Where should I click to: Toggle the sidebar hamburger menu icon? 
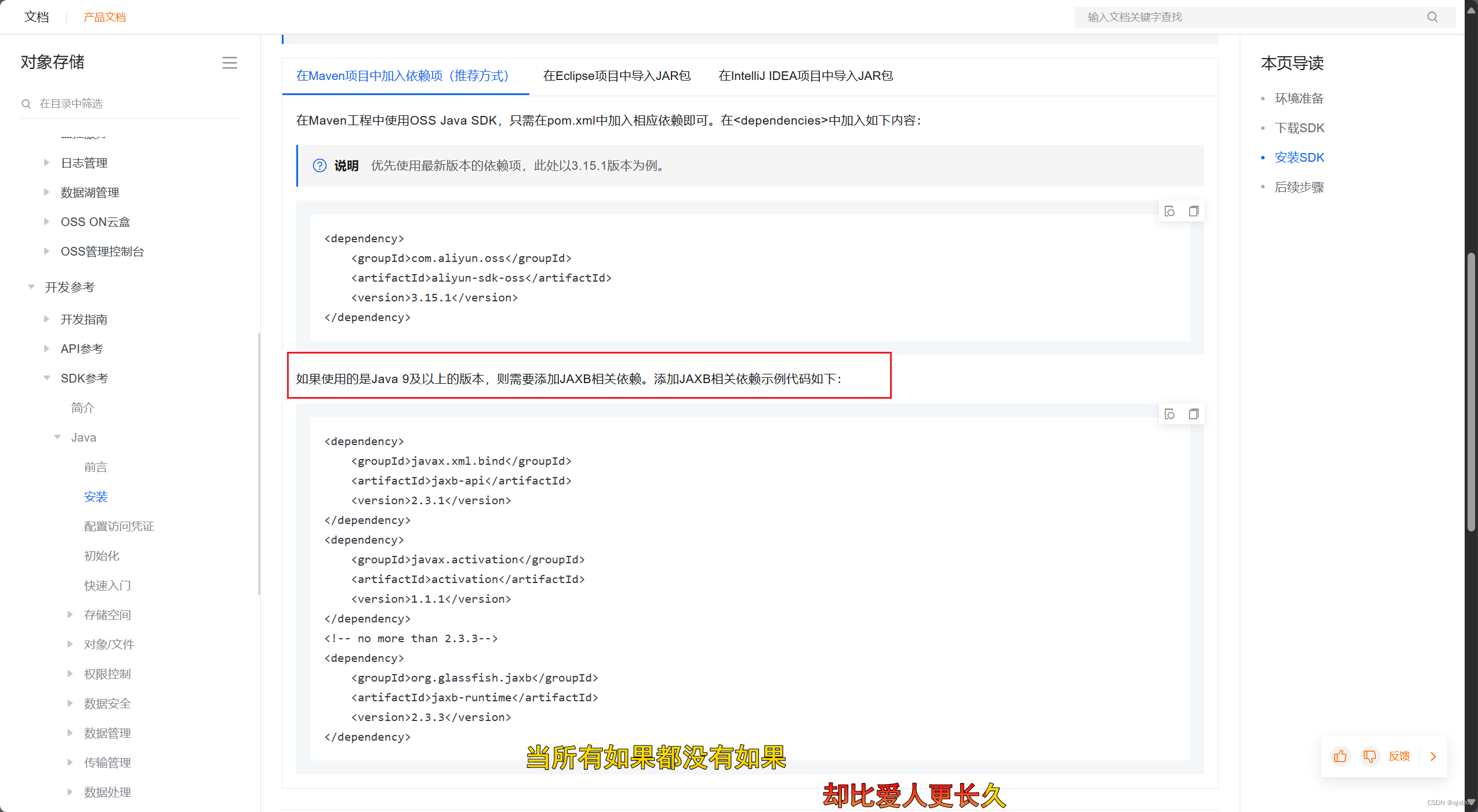230,63
